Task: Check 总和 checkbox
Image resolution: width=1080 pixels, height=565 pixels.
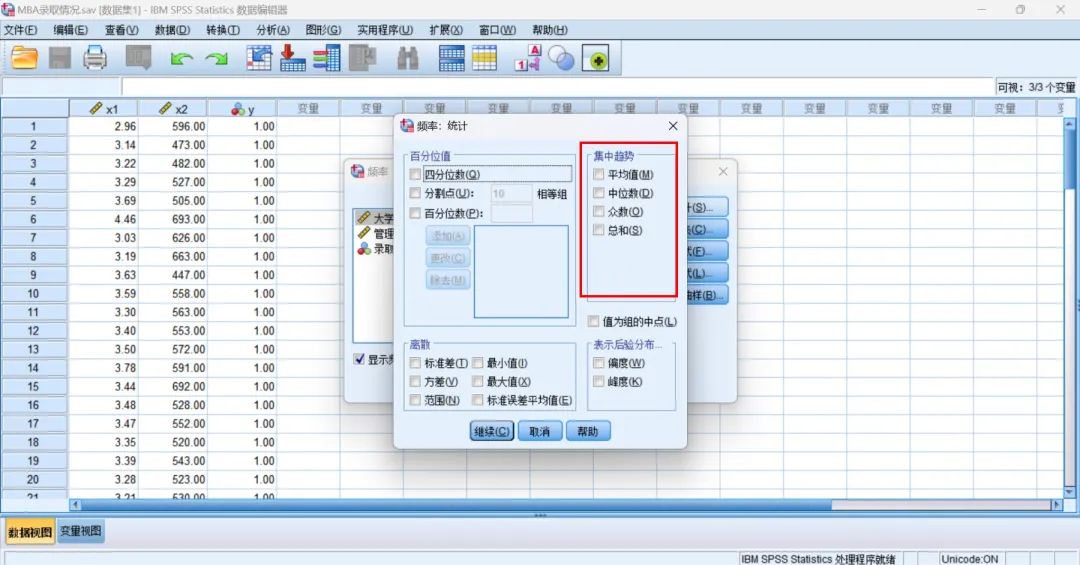Action: [x=599, y=230]
